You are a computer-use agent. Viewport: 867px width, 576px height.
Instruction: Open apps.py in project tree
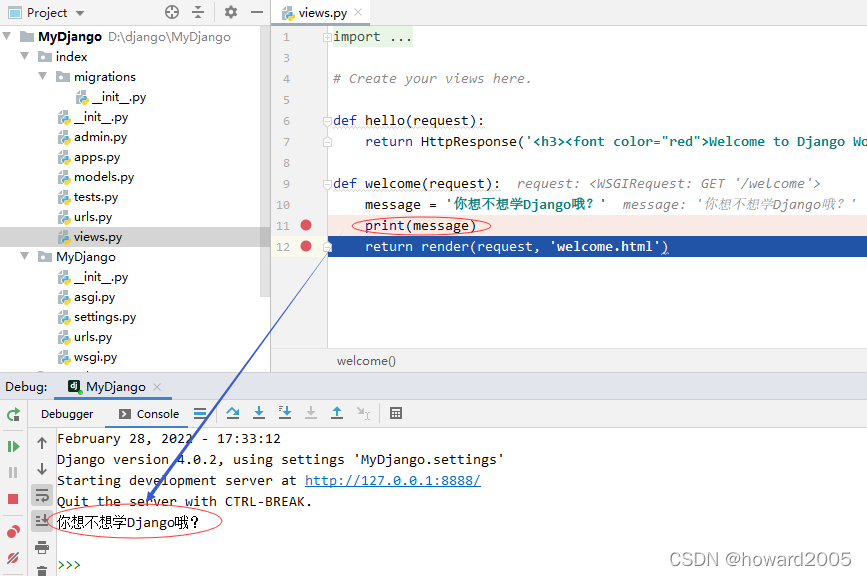coord(90,157)
